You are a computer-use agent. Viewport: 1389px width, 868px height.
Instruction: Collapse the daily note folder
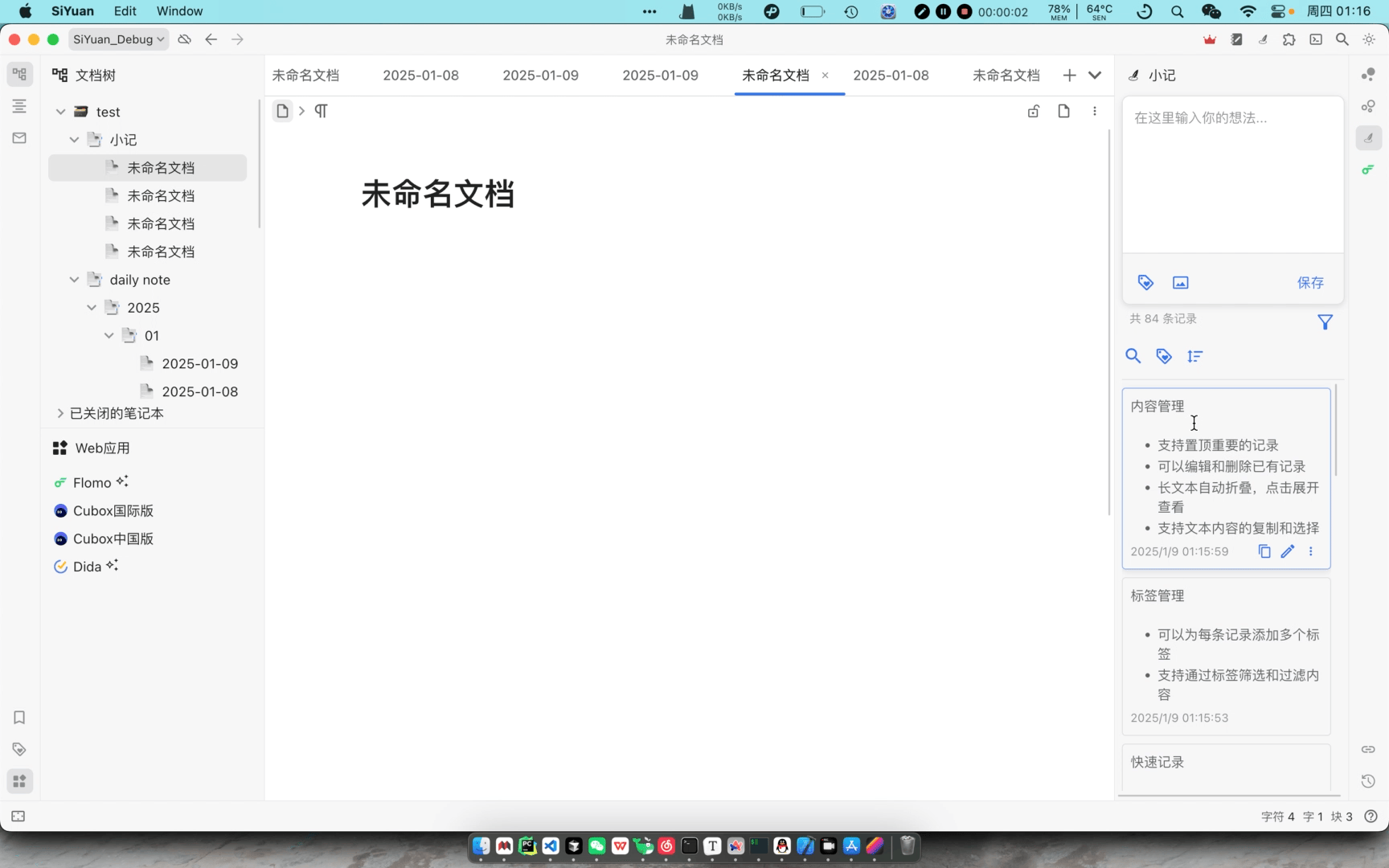pos(74,279)
